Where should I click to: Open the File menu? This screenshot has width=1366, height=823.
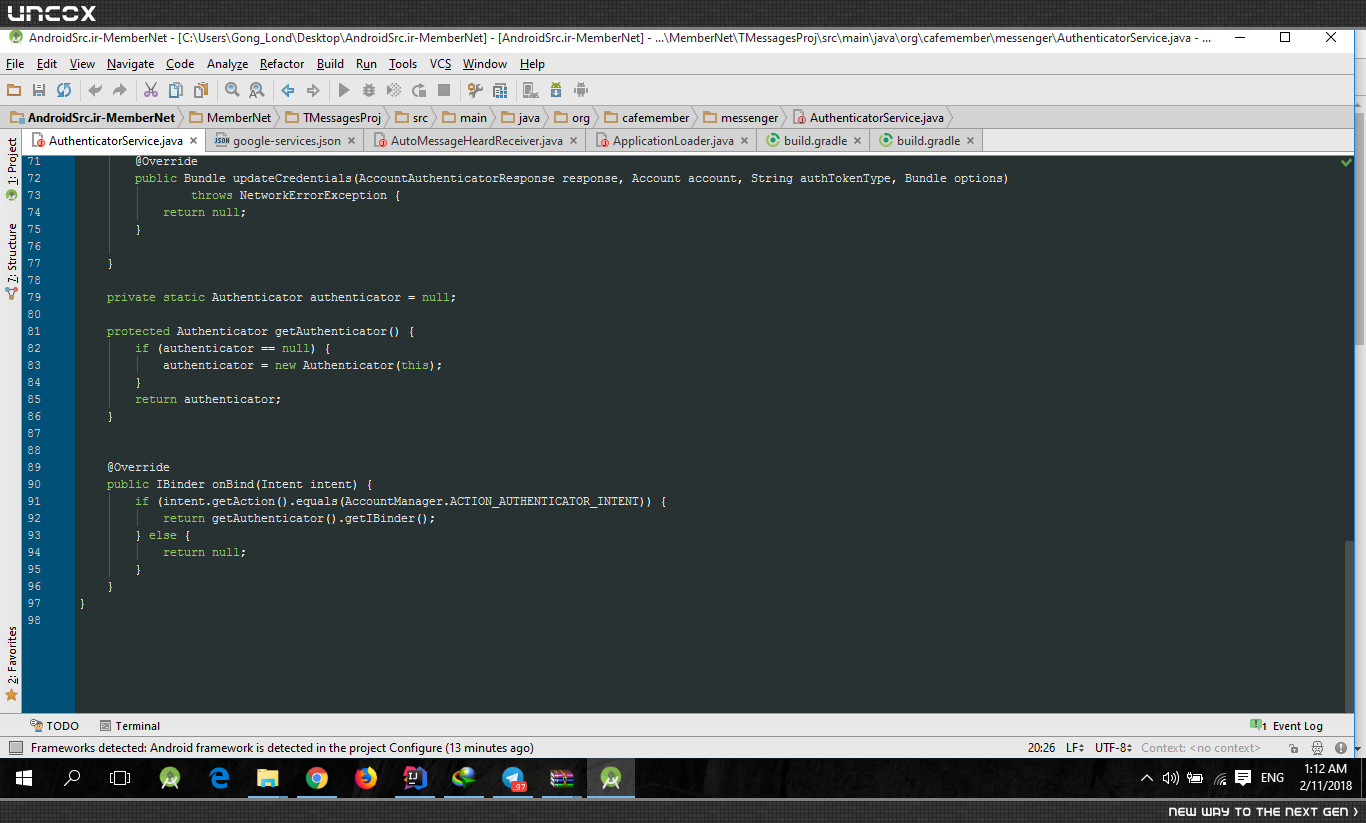[15, 64]
